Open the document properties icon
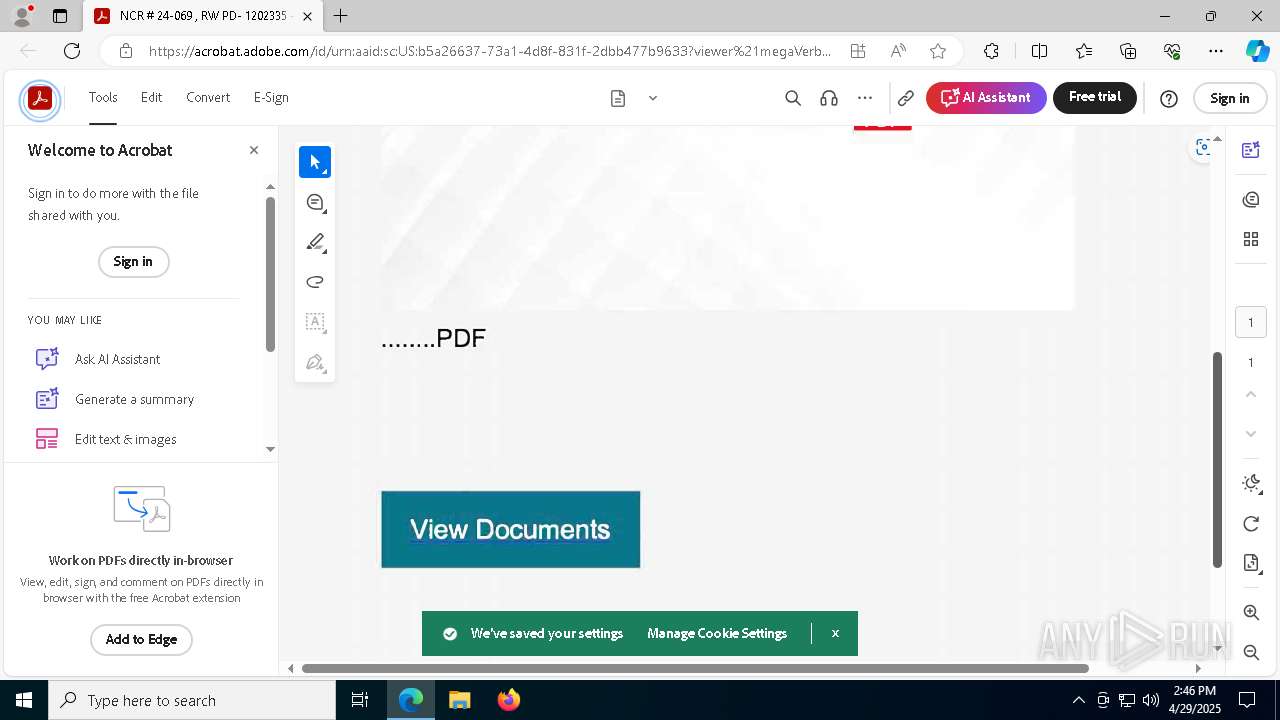Screen dimensions: 1280x720 tap(1250, 563)
